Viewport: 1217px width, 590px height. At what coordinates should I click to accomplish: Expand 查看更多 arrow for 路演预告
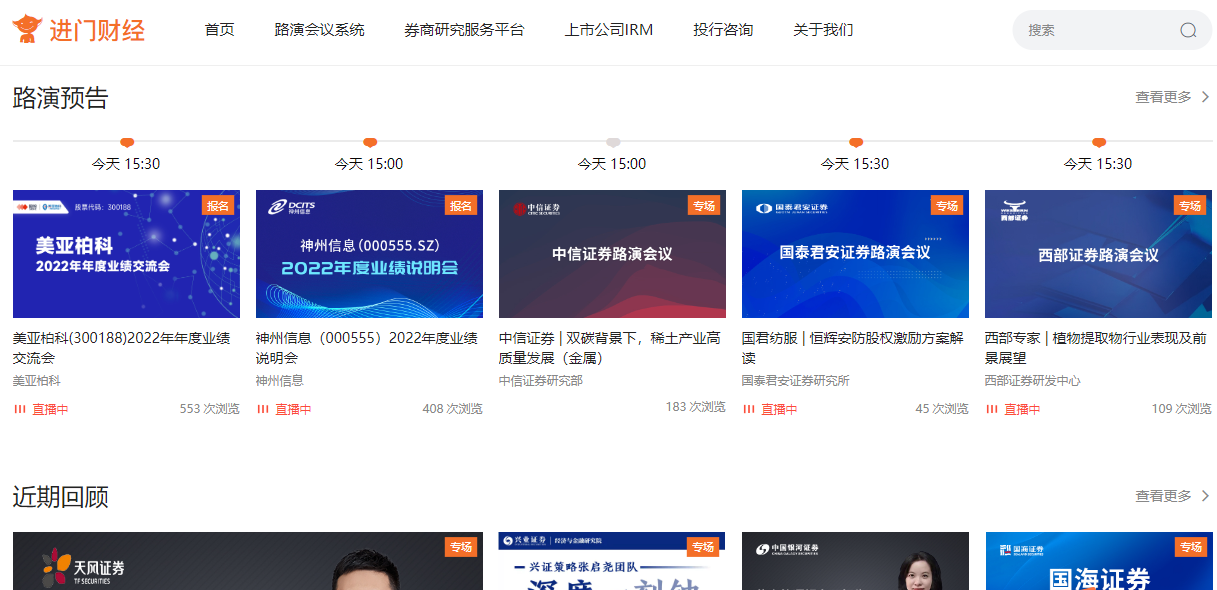1205,97
